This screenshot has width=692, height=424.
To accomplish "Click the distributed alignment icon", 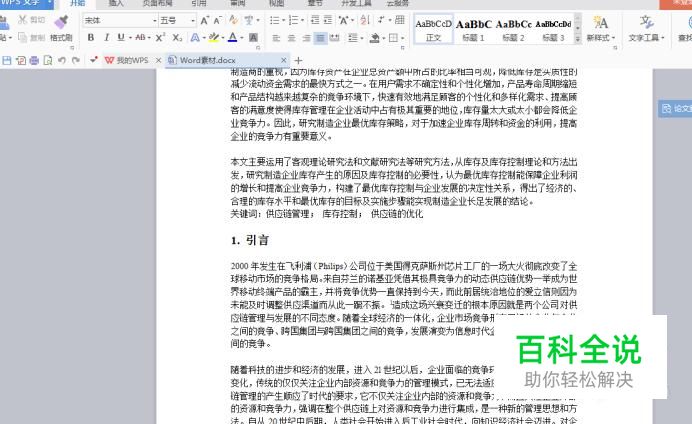I will click(x=335, y=38).
